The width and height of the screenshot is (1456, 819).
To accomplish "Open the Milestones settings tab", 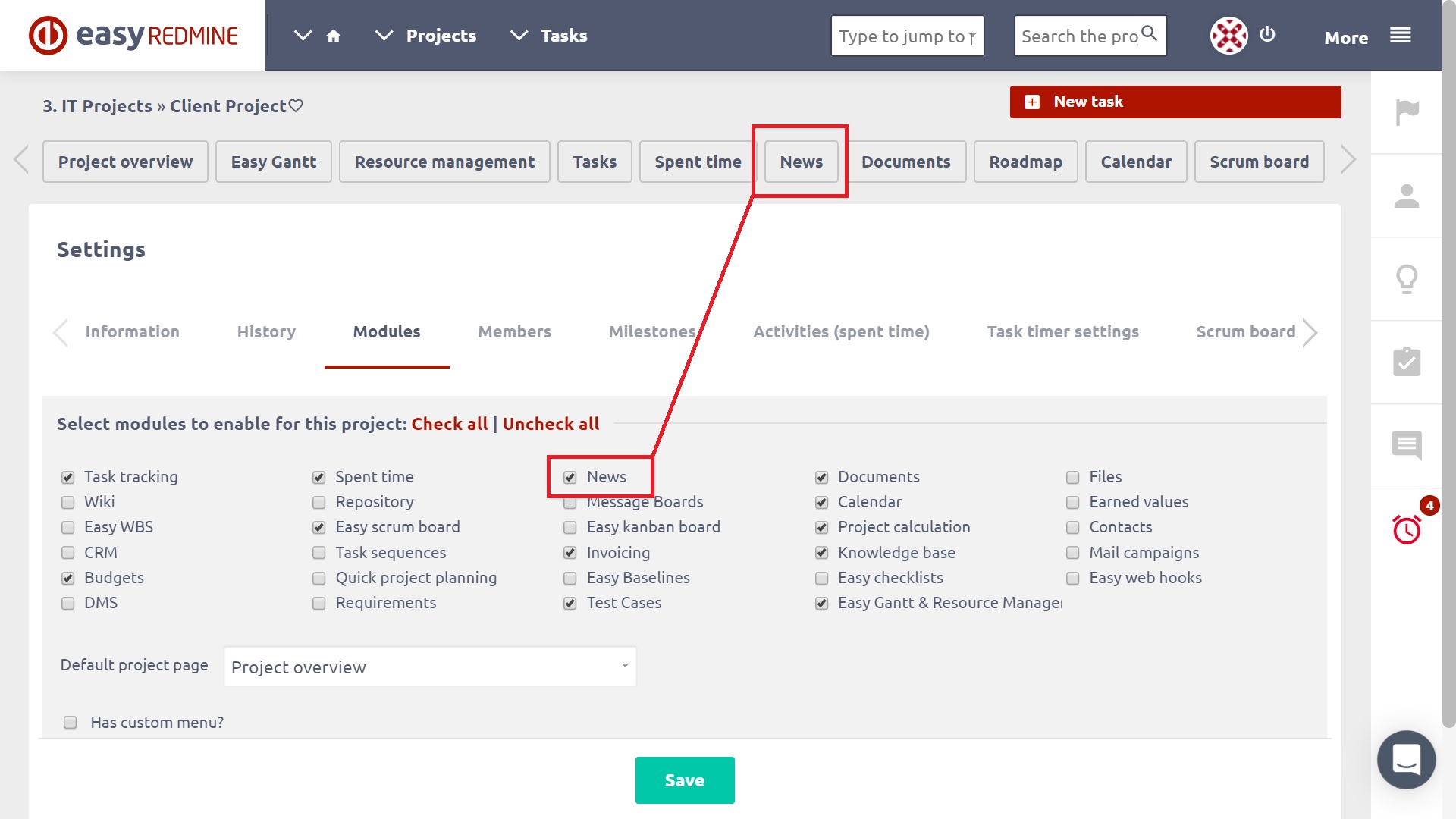I will (652, 332).
